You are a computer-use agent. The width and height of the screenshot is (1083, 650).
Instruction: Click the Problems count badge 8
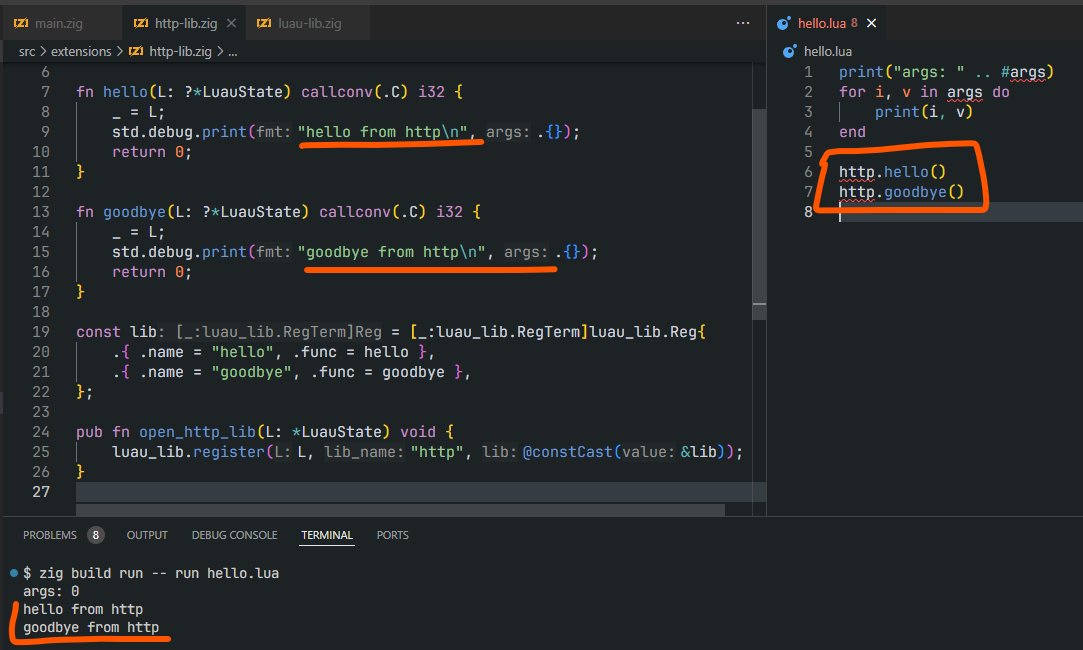pyautogui.click(x=95, y=535)
